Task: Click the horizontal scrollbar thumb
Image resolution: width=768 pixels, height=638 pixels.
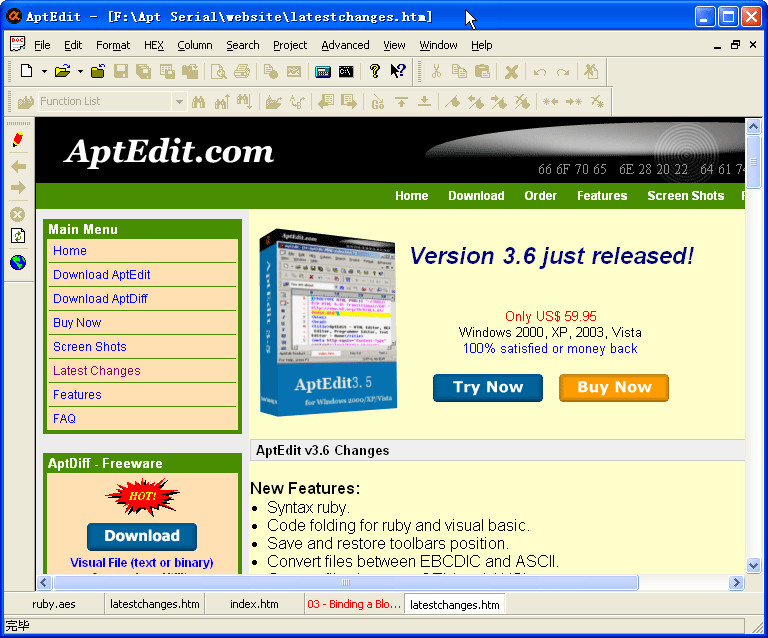Action: [x=346, y=583]
